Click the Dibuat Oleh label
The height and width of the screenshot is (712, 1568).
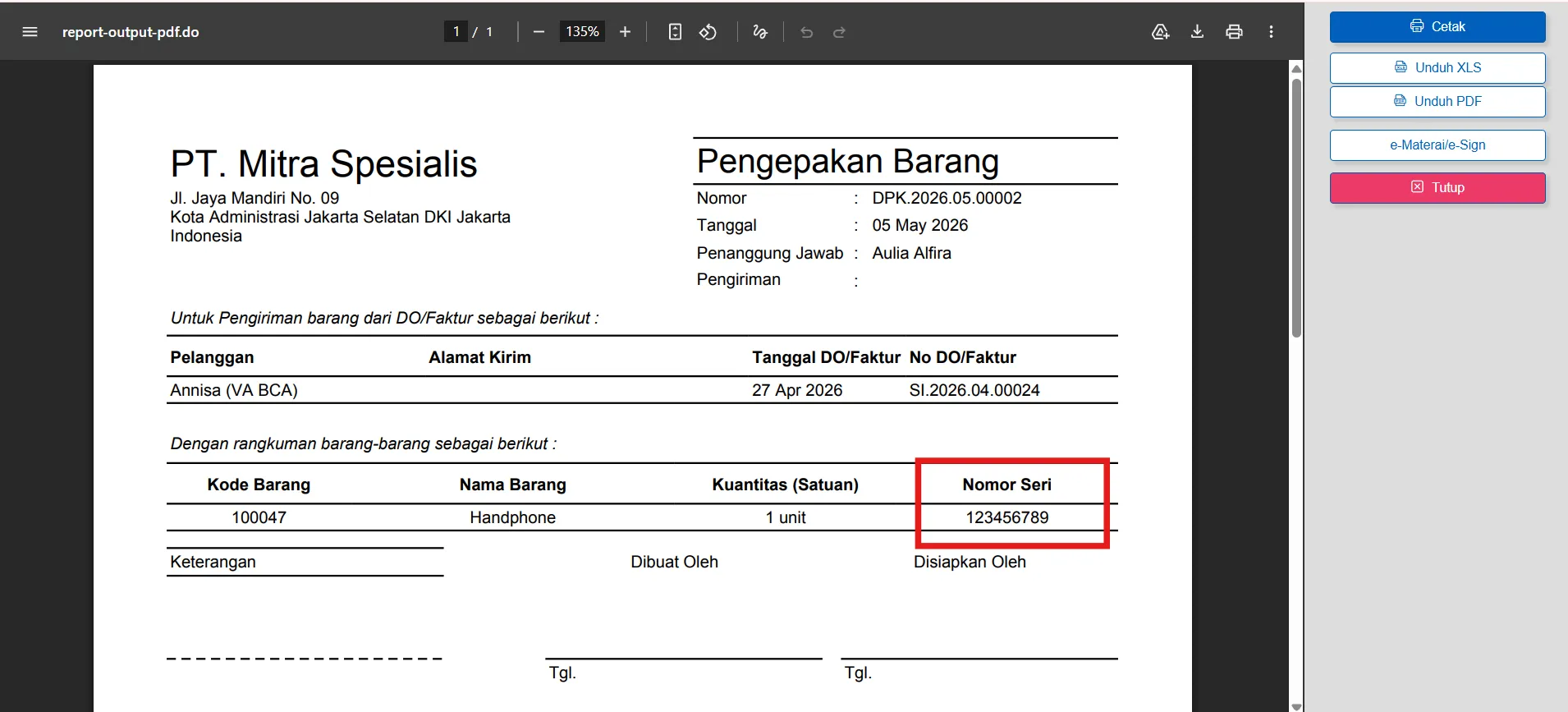pos(674,562)
